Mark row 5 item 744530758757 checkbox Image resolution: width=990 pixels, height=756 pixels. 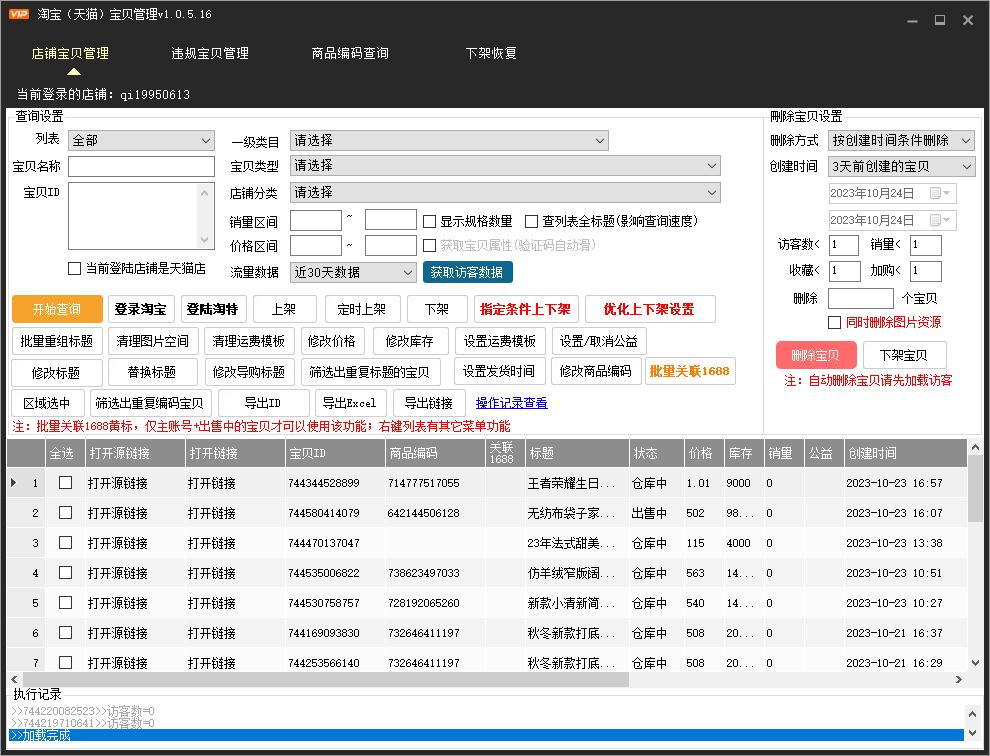(65, 603)
